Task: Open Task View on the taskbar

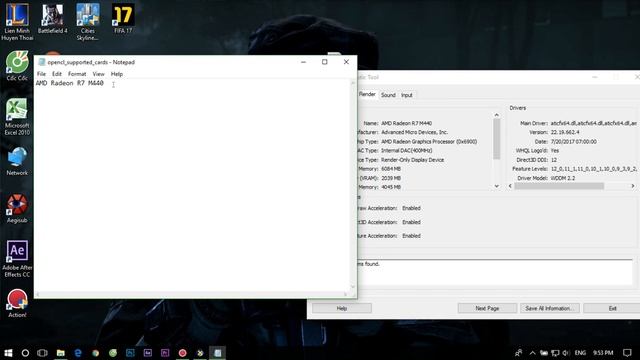Action: click(x=42, y=353)
